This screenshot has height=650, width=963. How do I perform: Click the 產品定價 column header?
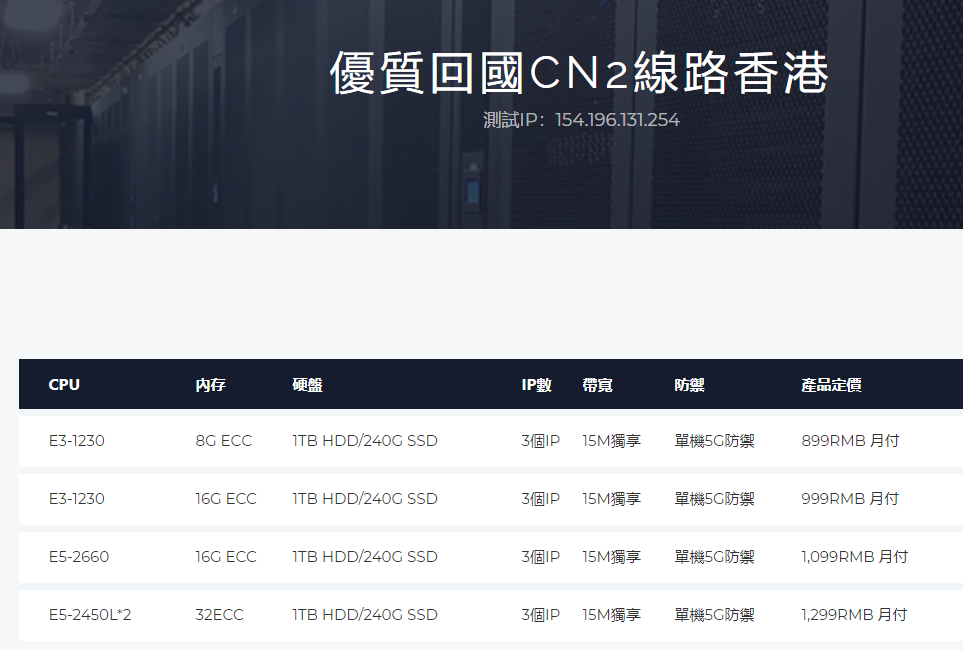[832, 385]
